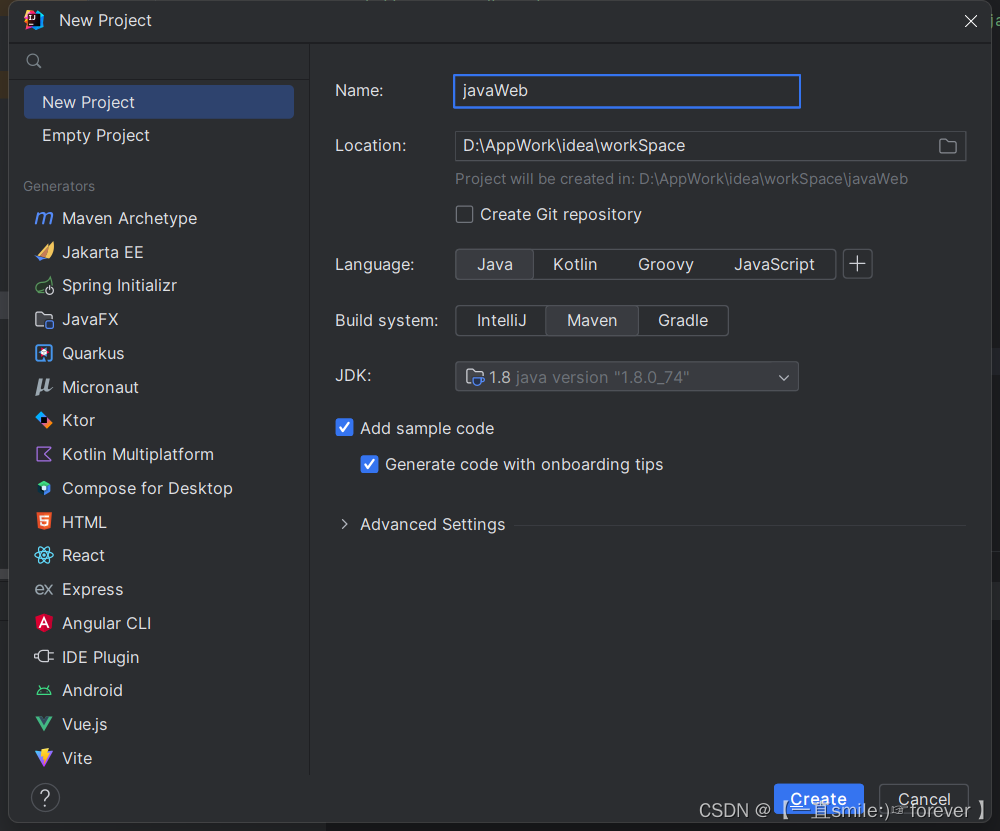Open the JDK version dropdown
The image size is (1000, 831).
coord(627,377)
